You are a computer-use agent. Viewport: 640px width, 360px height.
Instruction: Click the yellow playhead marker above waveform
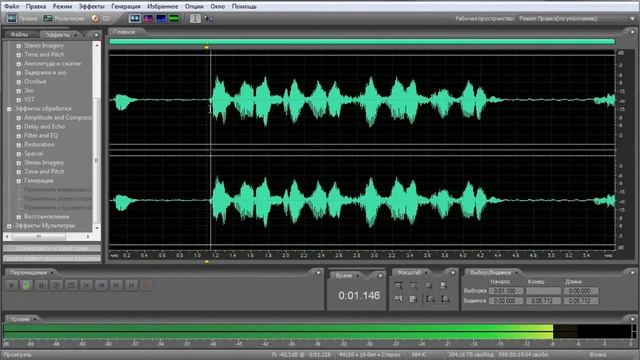(207, 47)
